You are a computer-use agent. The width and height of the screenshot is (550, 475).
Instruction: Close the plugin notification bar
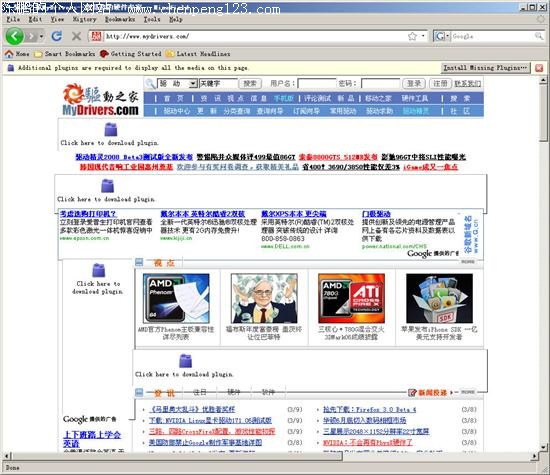(539, 68)
